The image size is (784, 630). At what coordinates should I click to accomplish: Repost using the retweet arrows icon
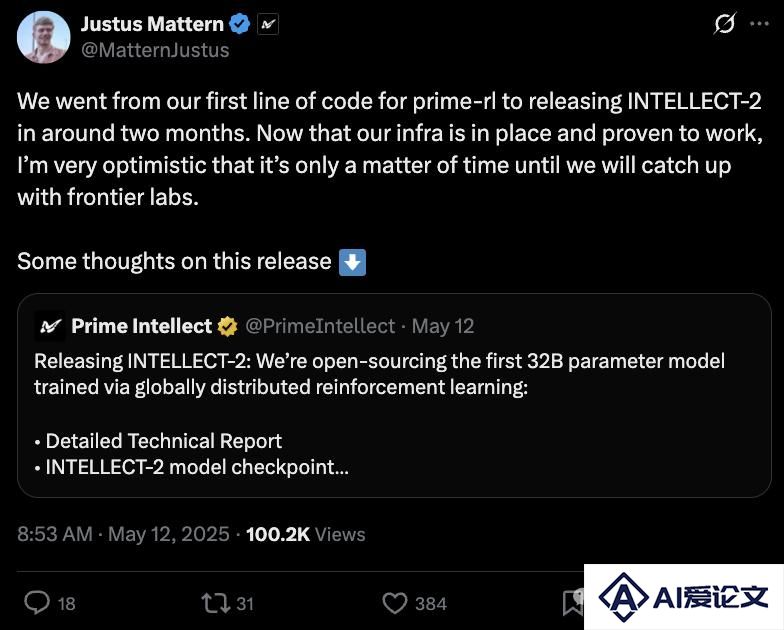click(216, 603)
